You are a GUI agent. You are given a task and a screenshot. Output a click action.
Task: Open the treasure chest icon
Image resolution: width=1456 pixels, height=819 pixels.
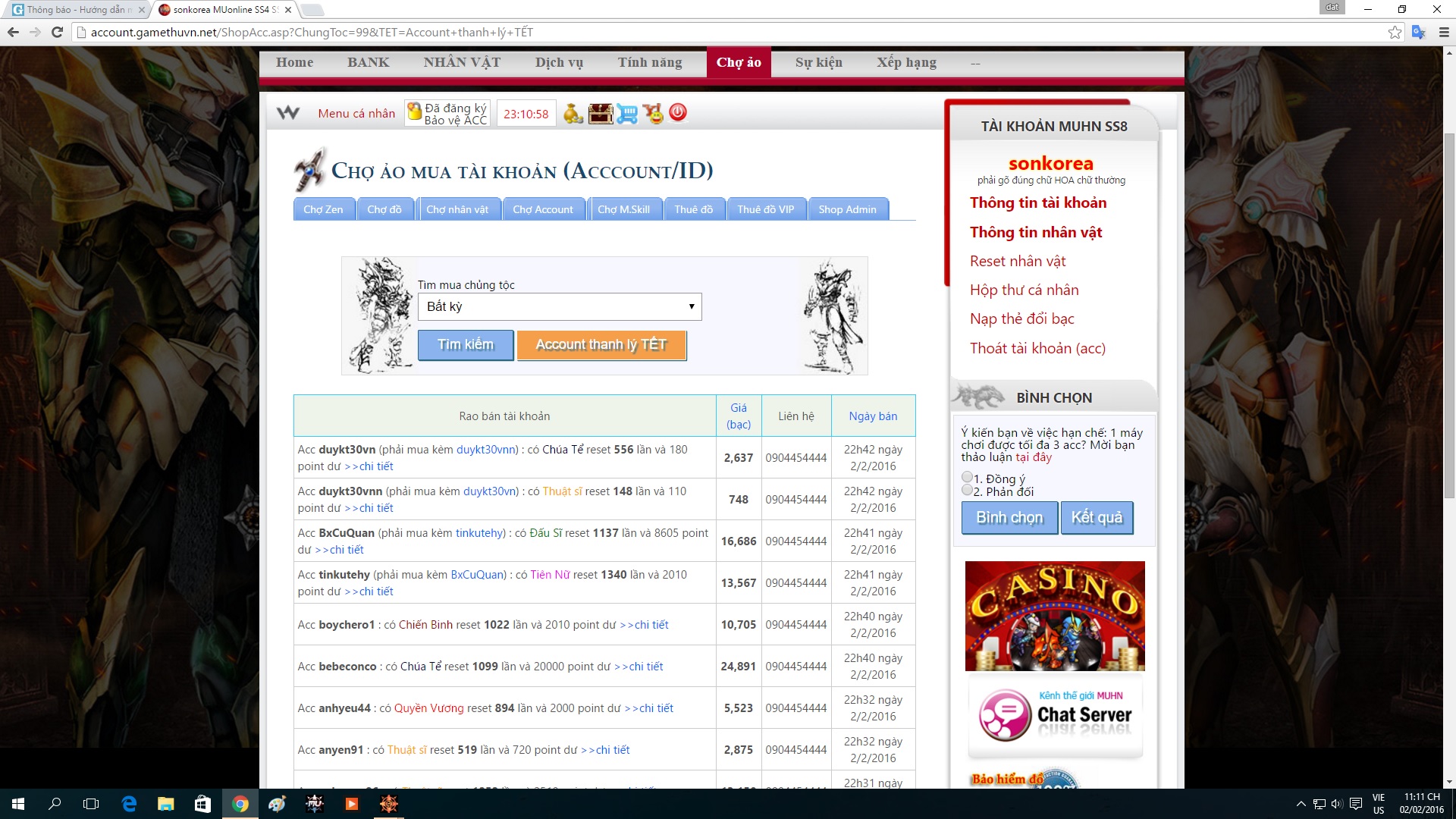click(601, 114)
